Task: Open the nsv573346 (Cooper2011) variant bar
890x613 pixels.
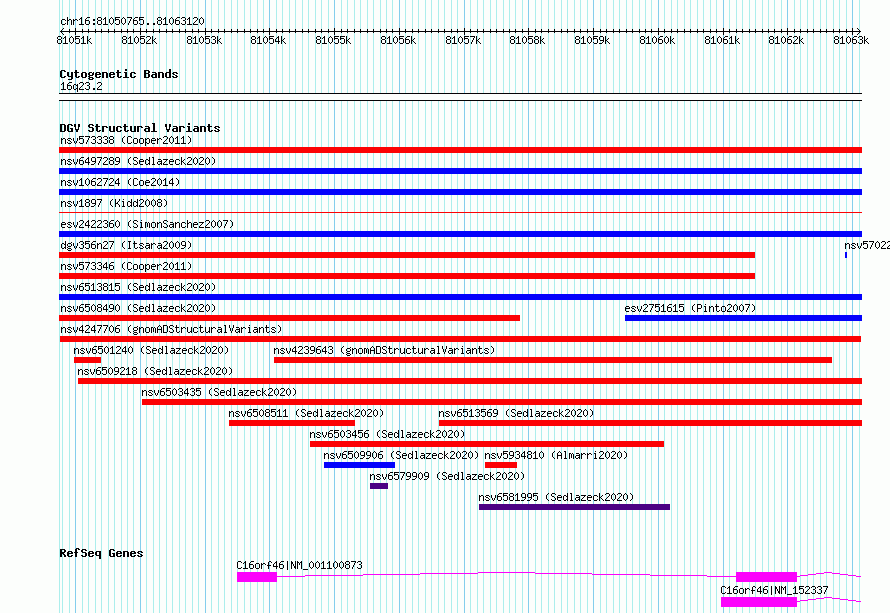Action: coord(407,276)
